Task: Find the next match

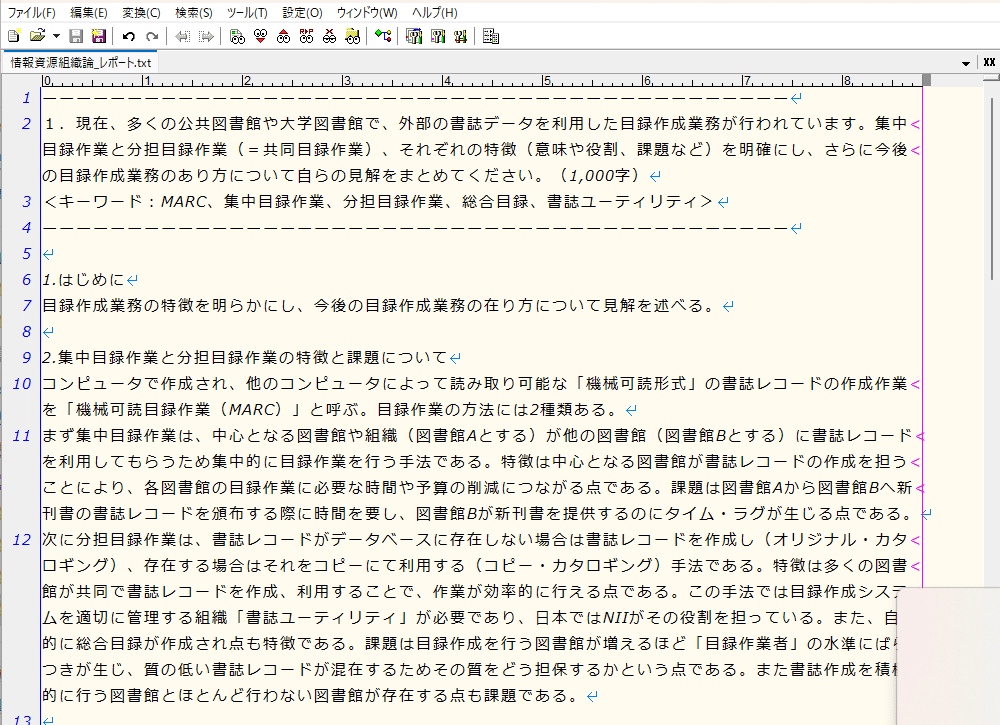Action: click(x=261, y=35)
